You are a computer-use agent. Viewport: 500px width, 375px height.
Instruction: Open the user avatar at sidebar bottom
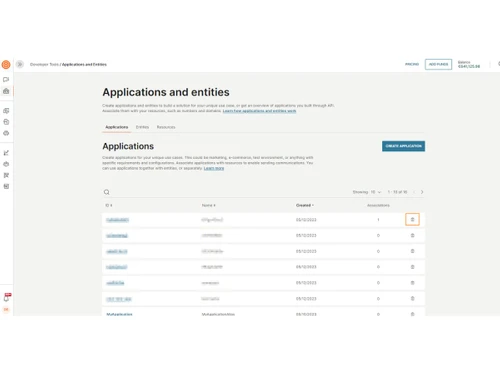click(x=6, y=310)
